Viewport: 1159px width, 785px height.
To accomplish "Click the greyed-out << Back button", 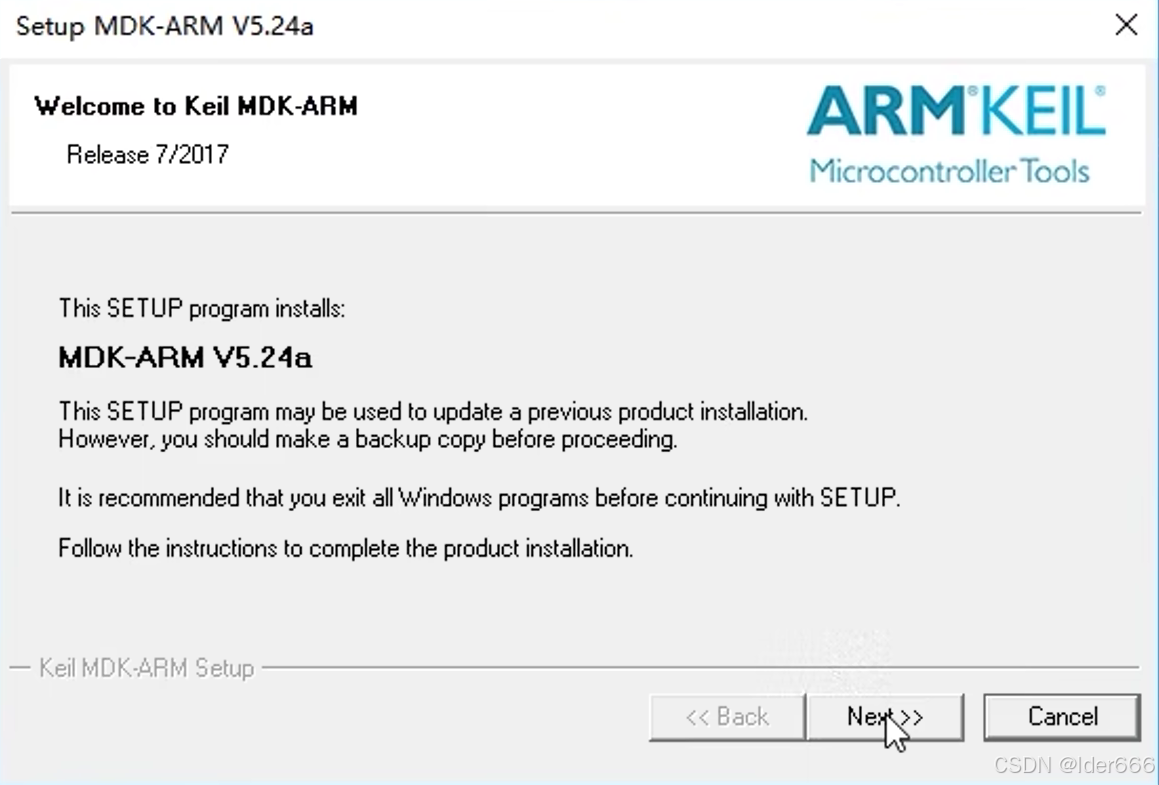I will click(727, 716).
